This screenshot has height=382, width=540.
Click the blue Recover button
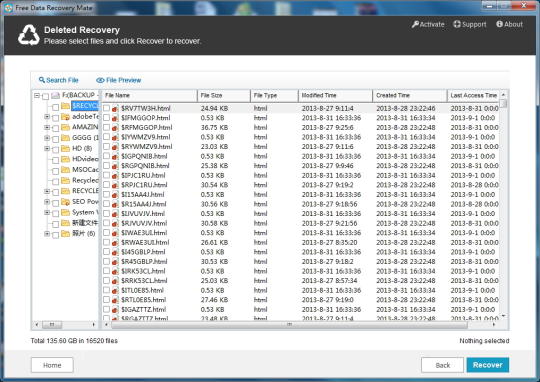[488, 365]
